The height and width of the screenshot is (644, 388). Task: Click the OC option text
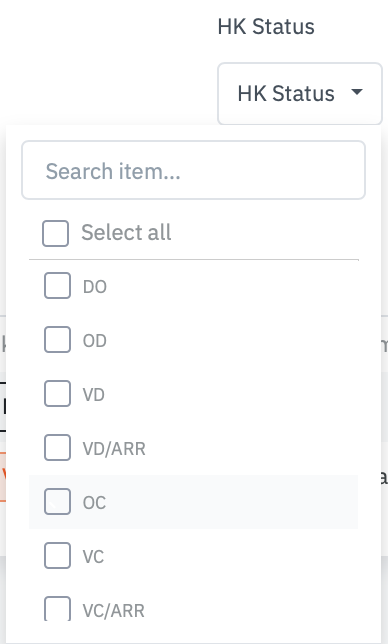point(94,503)
